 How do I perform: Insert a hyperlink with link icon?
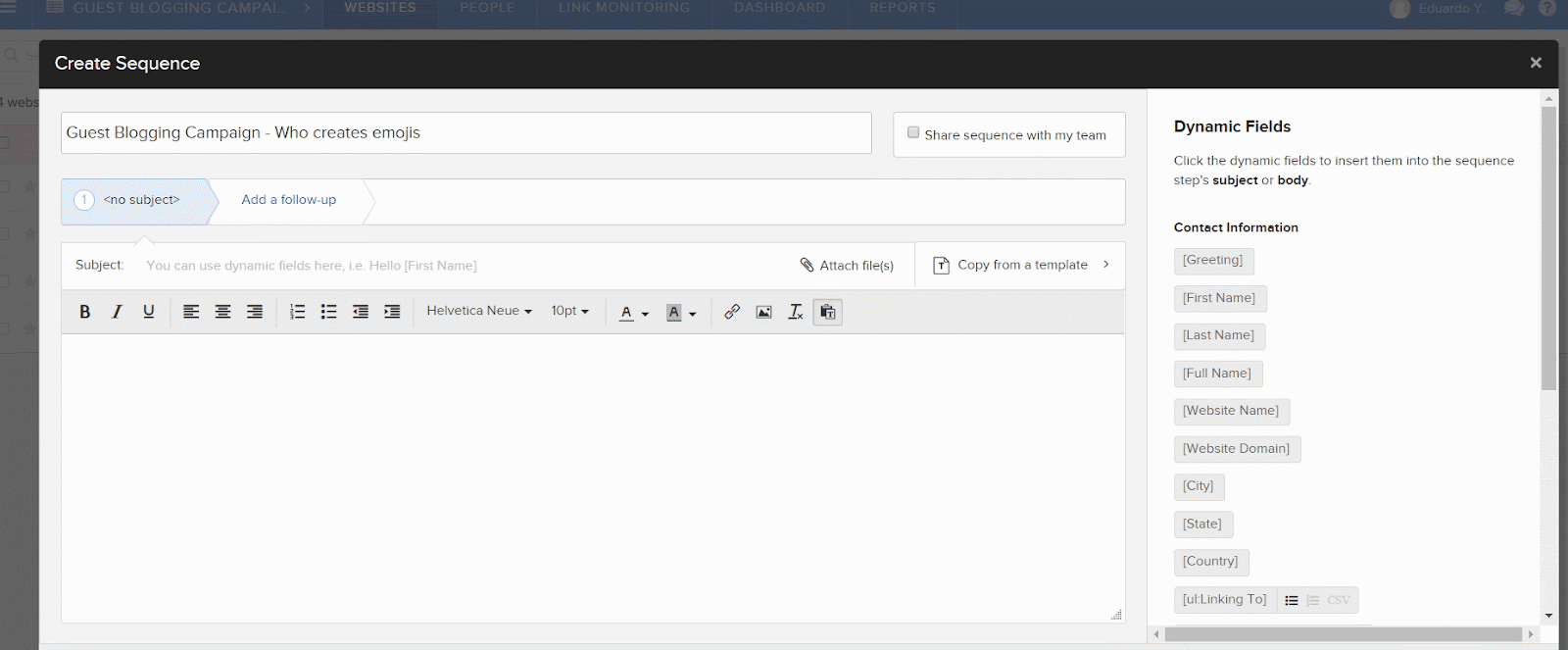(732, 312)
